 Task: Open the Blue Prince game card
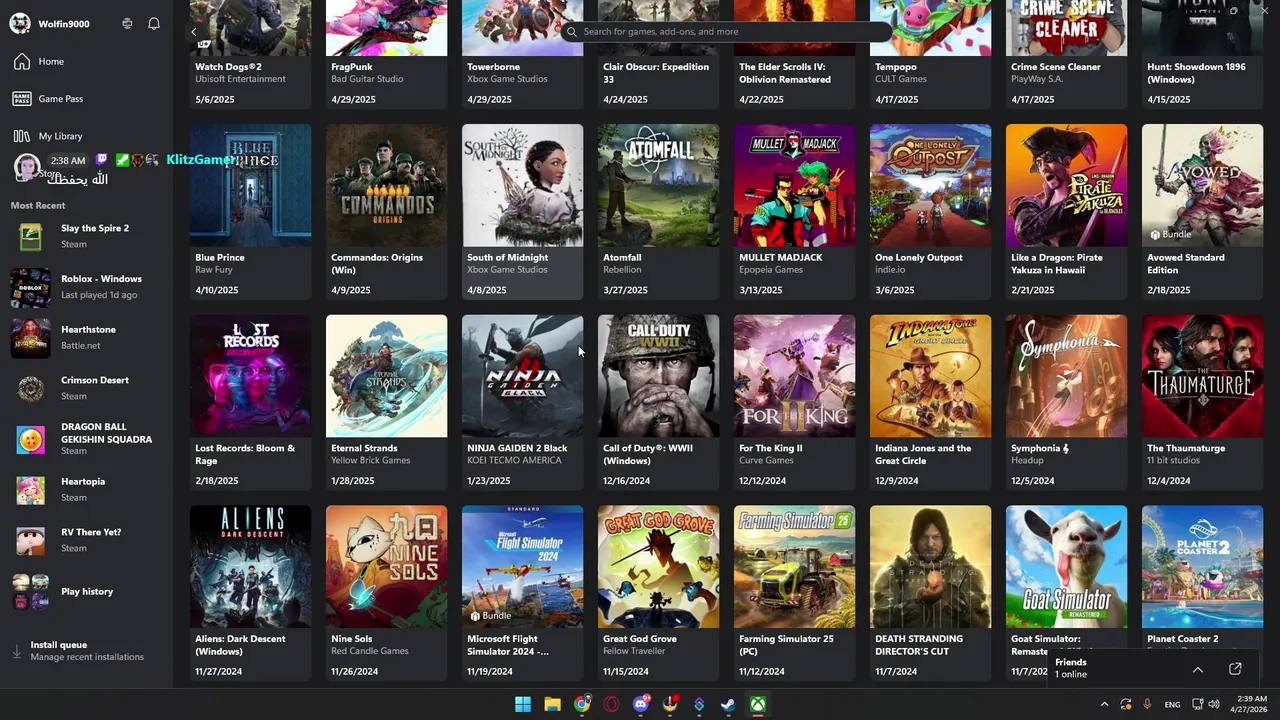[250, 212]
